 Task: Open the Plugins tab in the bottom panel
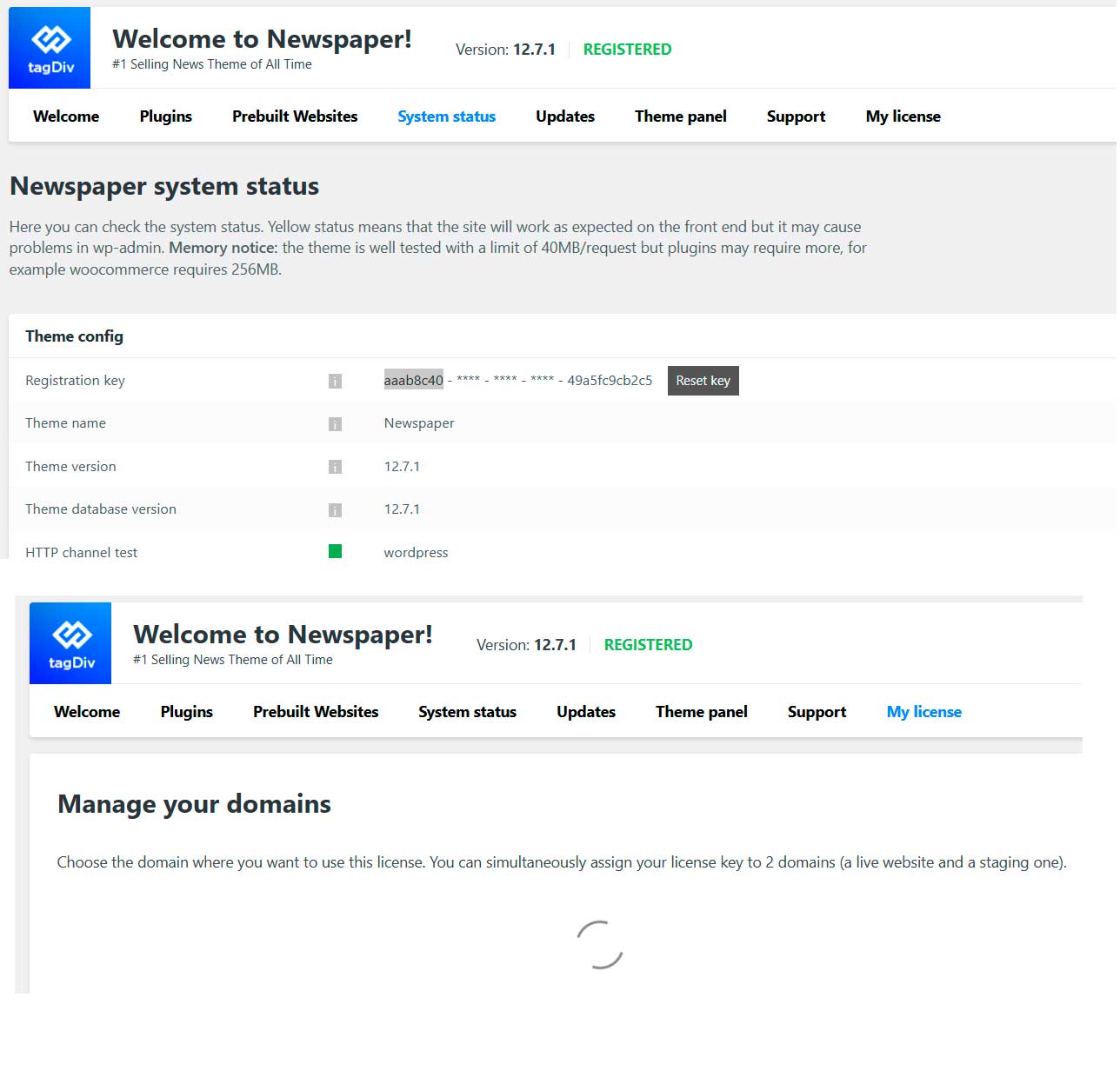[x=187, y=712]
